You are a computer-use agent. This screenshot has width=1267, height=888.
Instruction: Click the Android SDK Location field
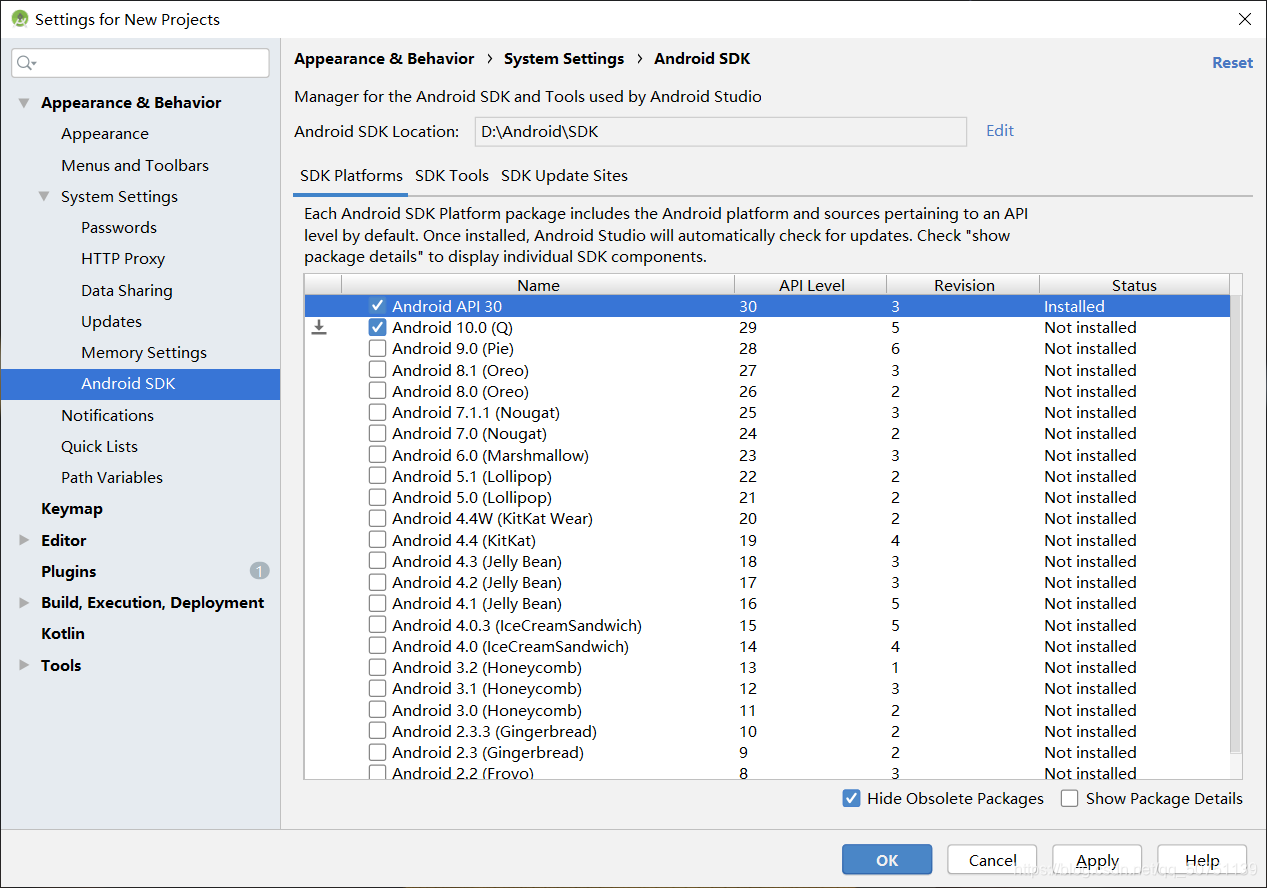point(719,131)
